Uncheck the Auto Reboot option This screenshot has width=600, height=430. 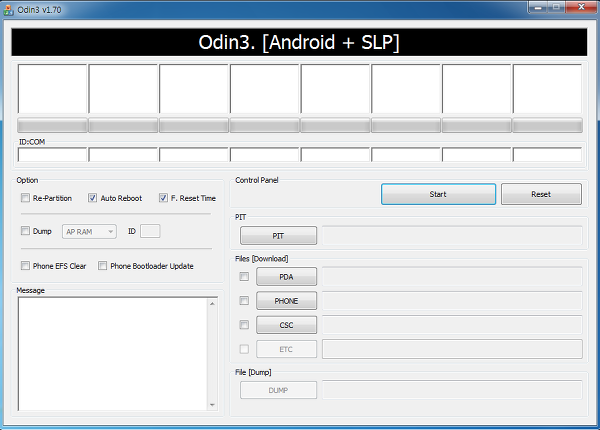(93, 198)
